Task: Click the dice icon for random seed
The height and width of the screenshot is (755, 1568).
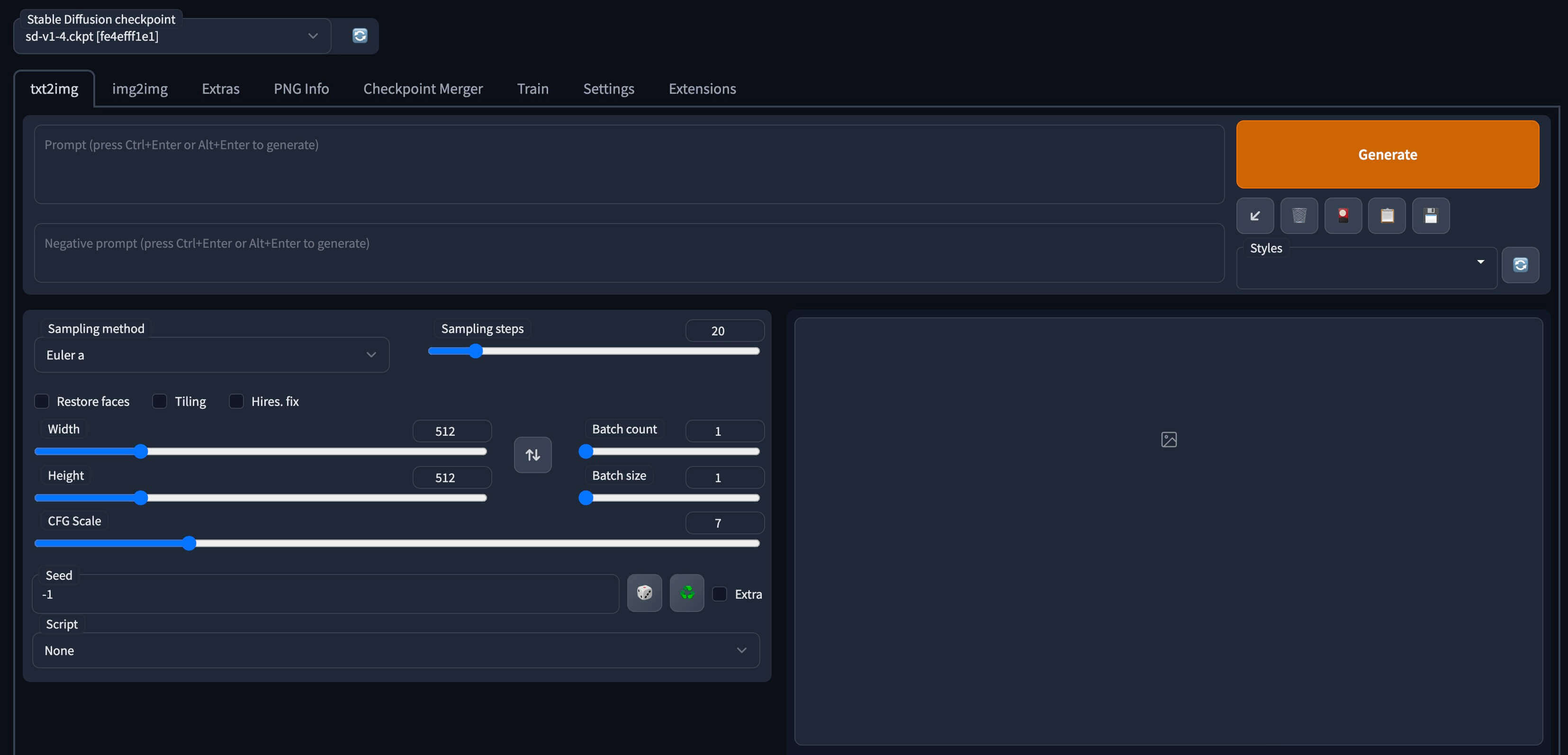Action: (x=644, y=593)
